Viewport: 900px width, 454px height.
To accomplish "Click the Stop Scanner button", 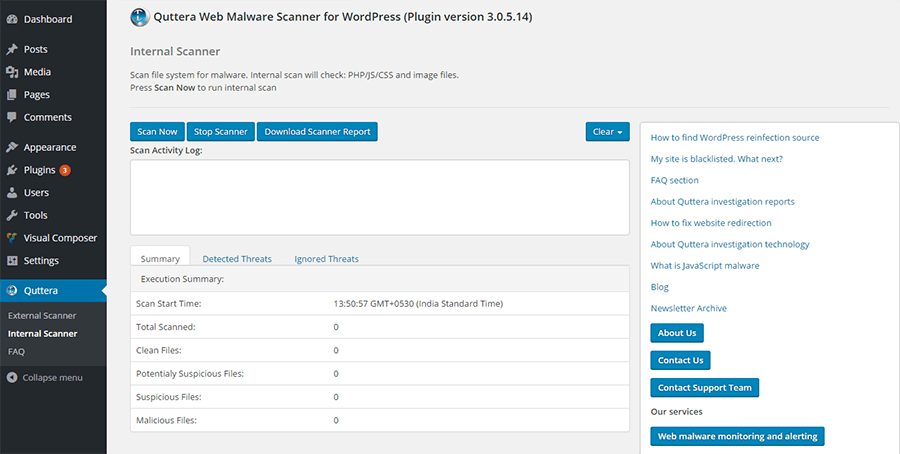I will [x=220, y=132].
